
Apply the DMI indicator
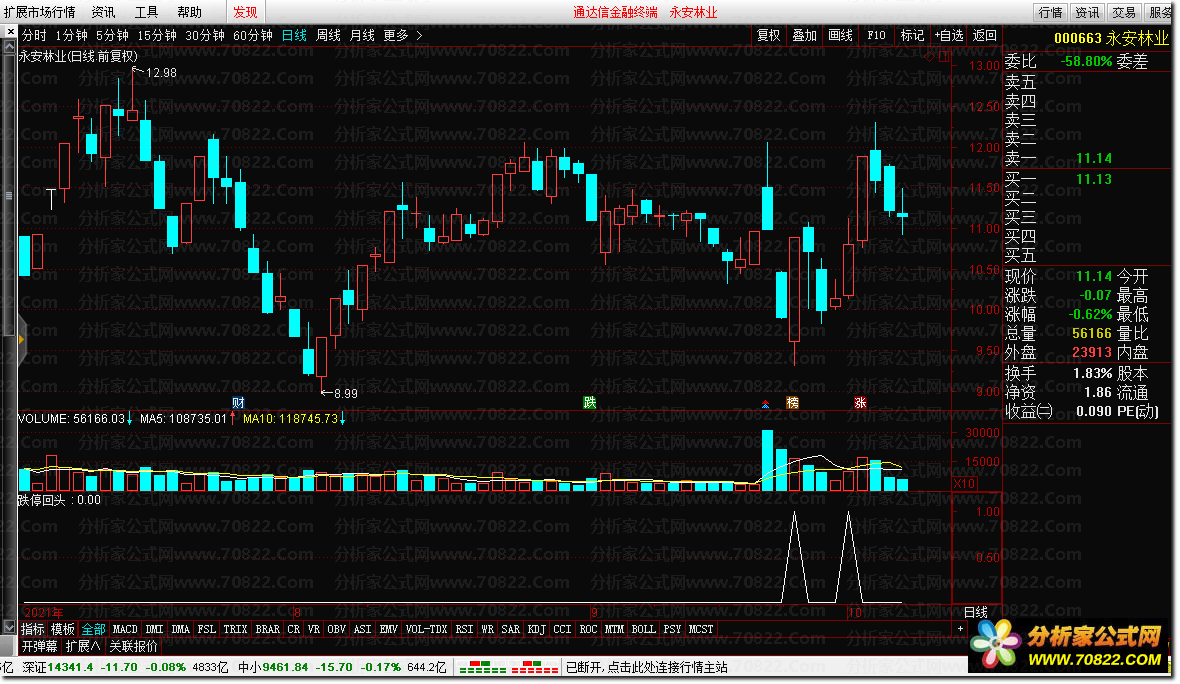pyautogui.click(x=154, y=629)
